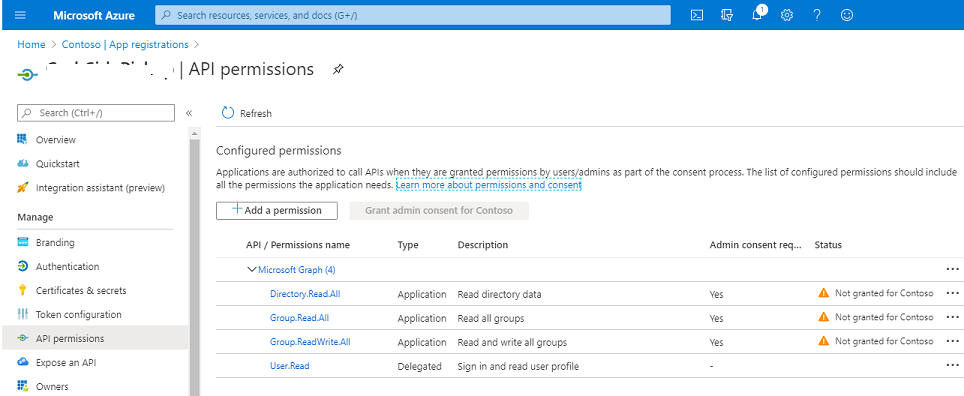Screen dimensions: 964x396
Task: Click the global search resources box
Action: coord(413,15)
